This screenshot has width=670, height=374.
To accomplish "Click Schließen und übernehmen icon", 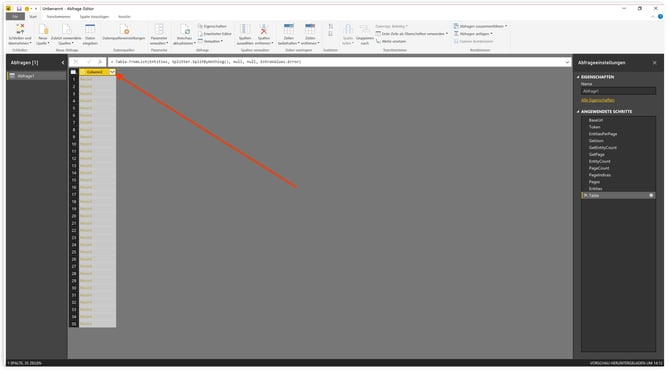I will 20,29.
